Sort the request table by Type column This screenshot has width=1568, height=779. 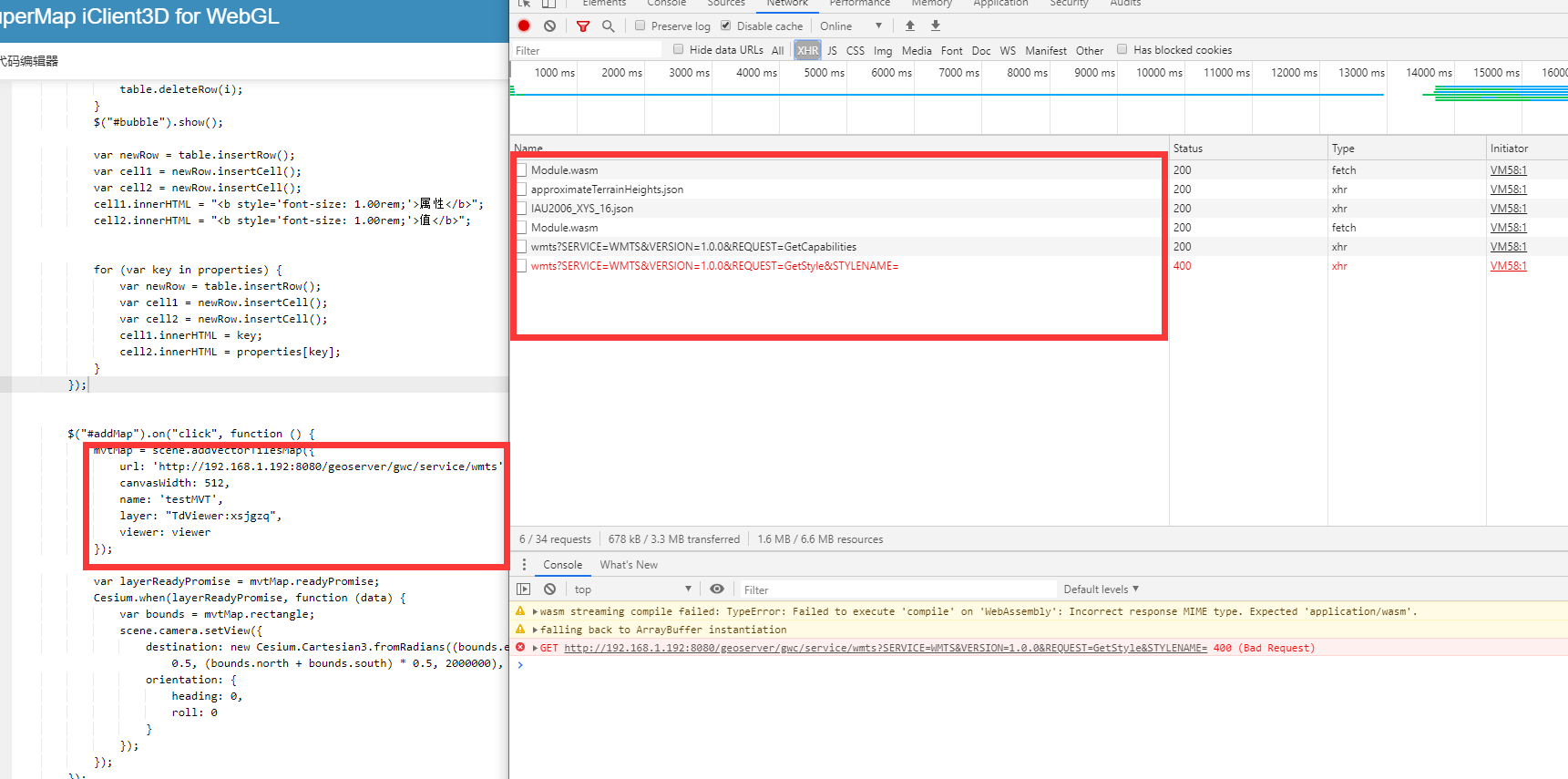(x=1406, y=149)
